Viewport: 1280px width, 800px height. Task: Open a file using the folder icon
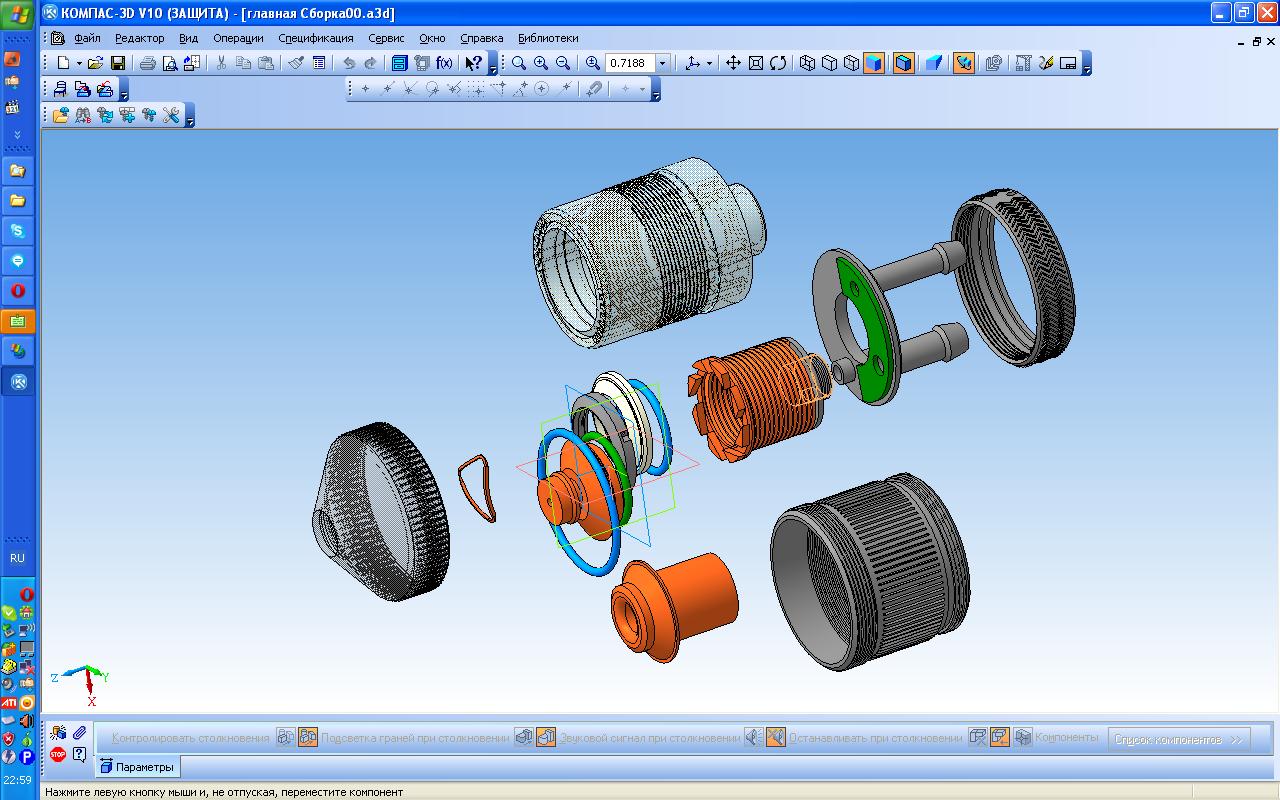pos(96,63)
